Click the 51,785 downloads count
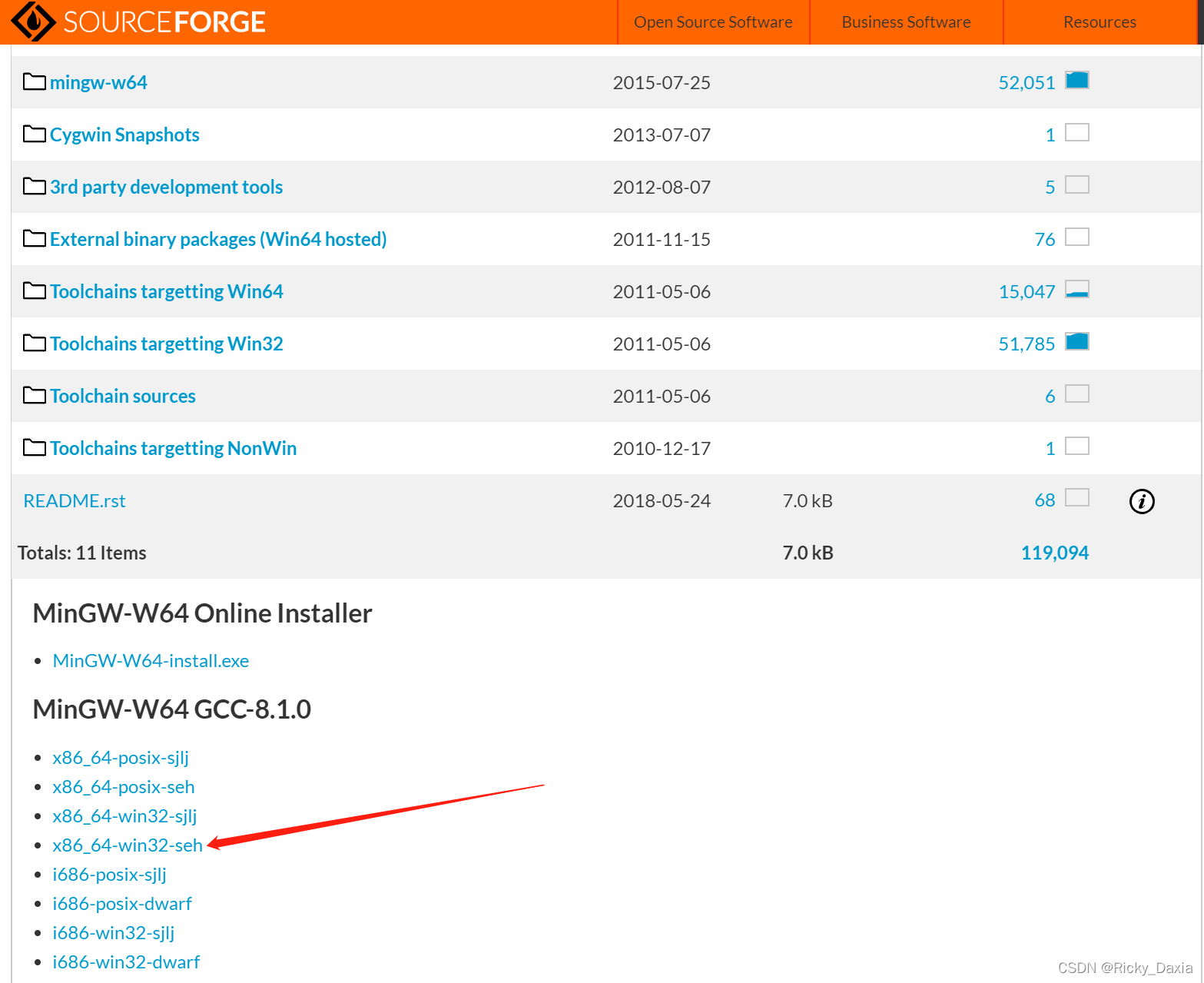 click(x=1027, y=344)
